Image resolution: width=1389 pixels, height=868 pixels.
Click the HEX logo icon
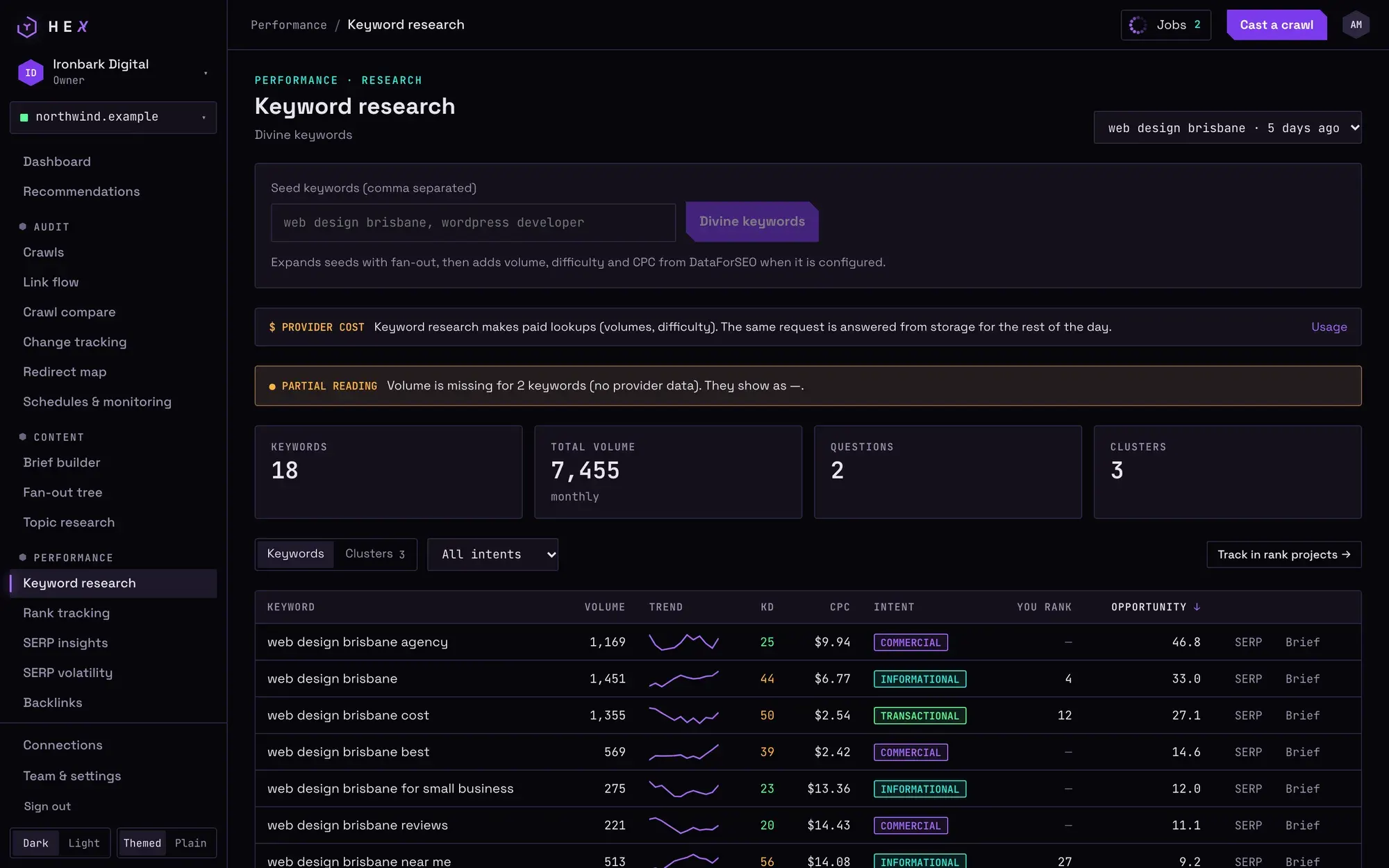(x=27, y=26)
